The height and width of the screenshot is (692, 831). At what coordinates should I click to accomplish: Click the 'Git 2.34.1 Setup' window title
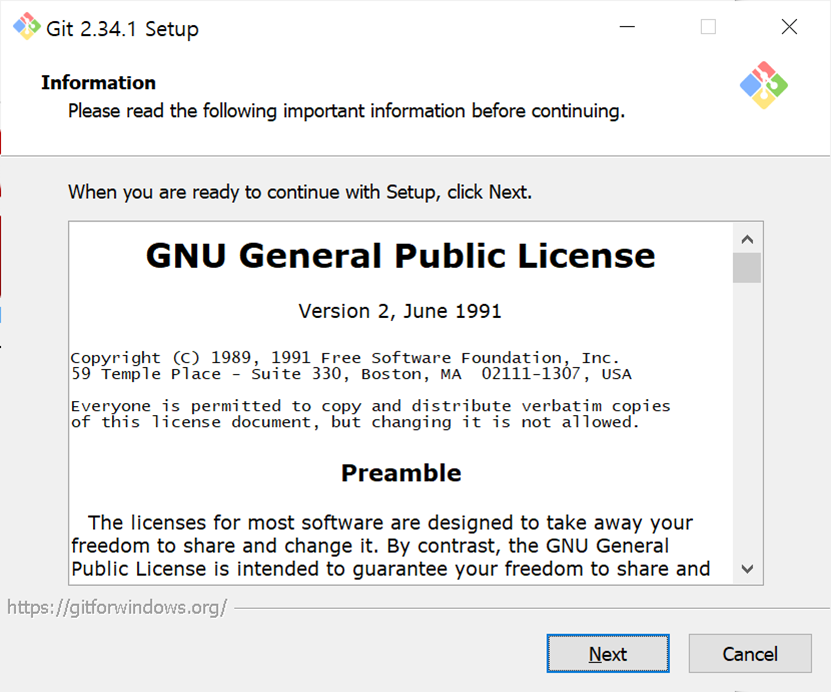[122, 29]
